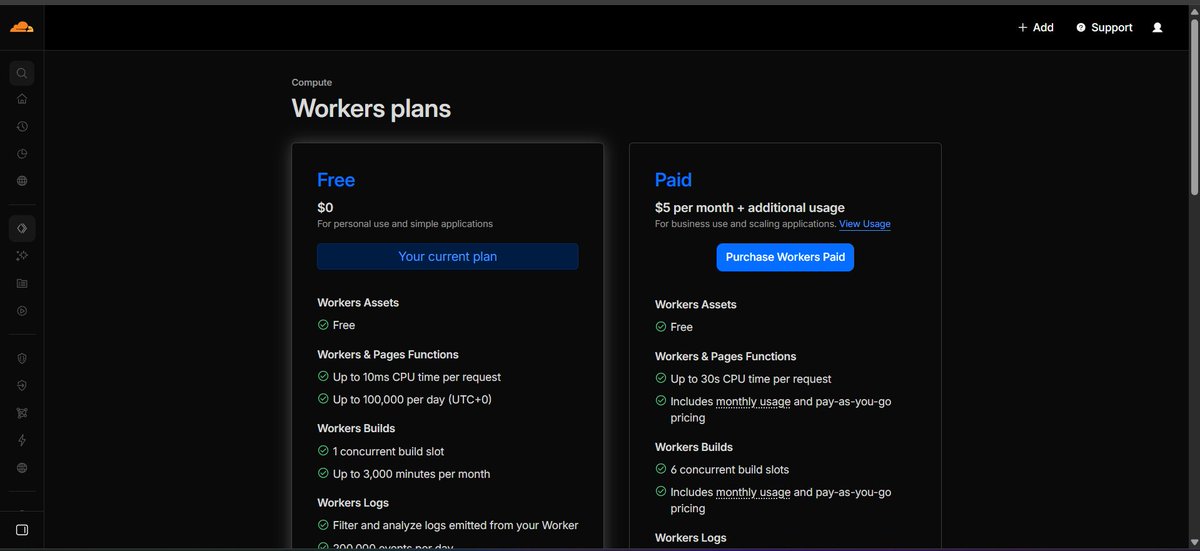The width and height of the screenshot is (1200, 551).
Task: Click Purchase Workers Paid button
Action: 785,257
